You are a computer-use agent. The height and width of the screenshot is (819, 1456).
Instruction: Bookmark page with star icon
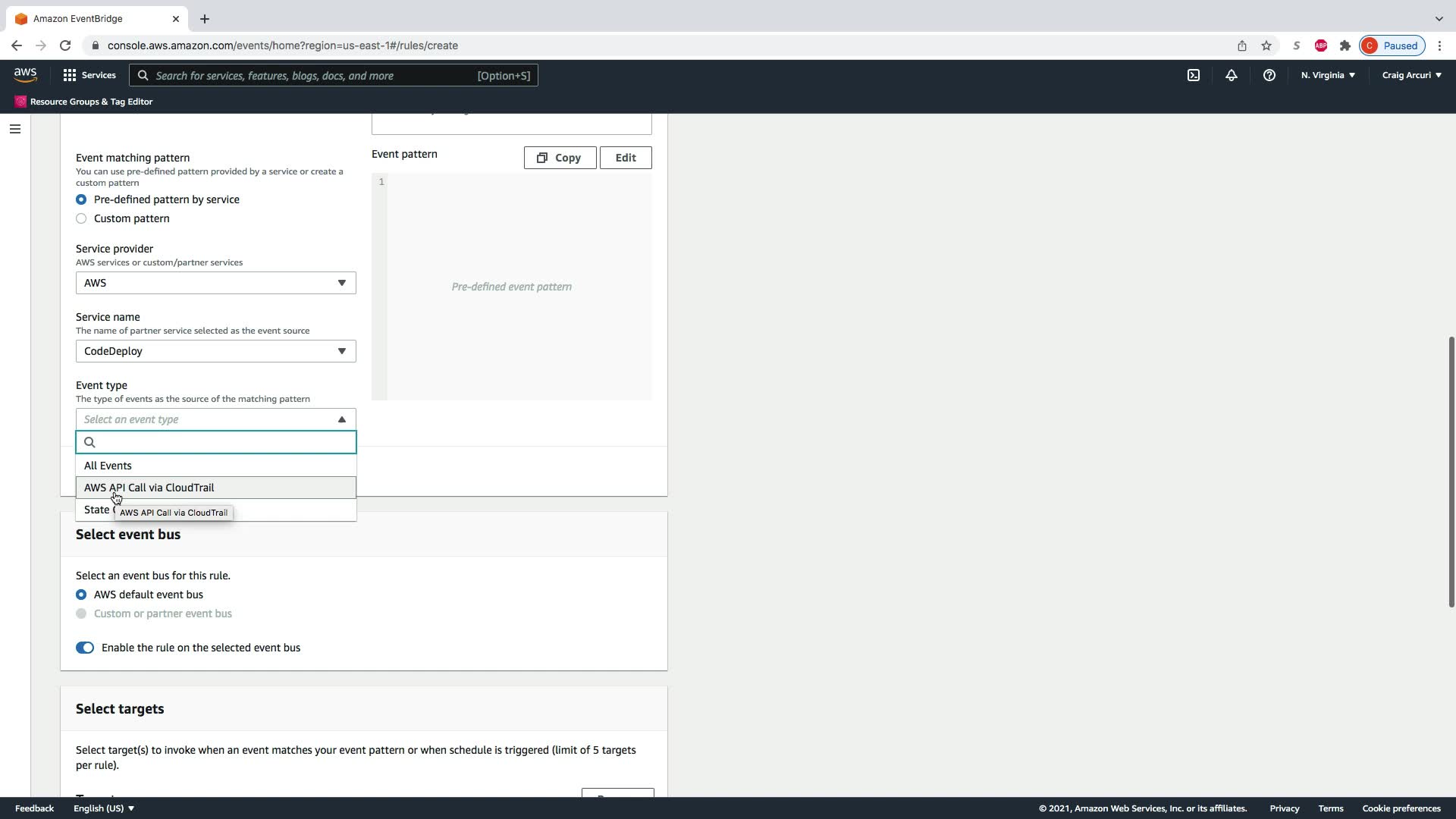1266,45
